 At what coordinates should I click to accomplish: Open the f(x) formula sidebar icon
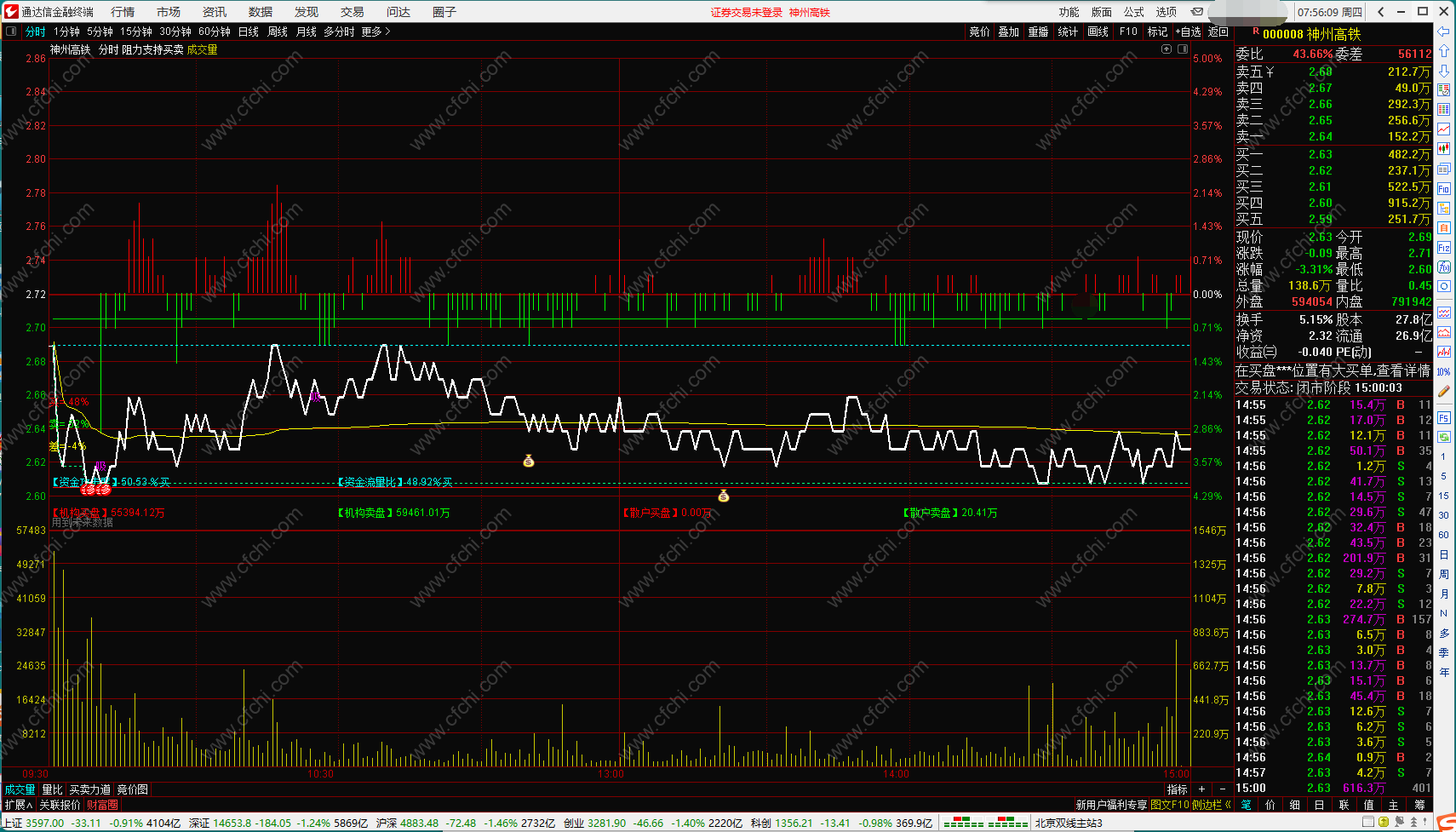[x=1443, y=267]
